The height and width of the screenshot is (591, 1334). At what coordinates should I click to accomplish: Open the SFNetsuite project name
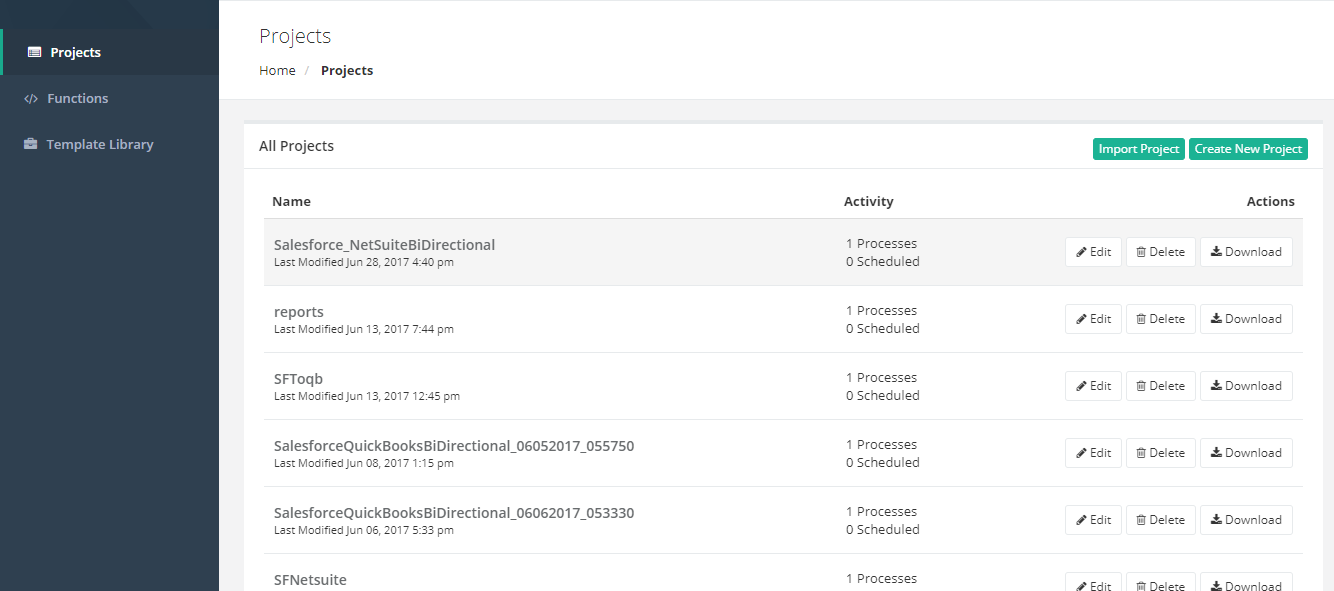(310, 580)
